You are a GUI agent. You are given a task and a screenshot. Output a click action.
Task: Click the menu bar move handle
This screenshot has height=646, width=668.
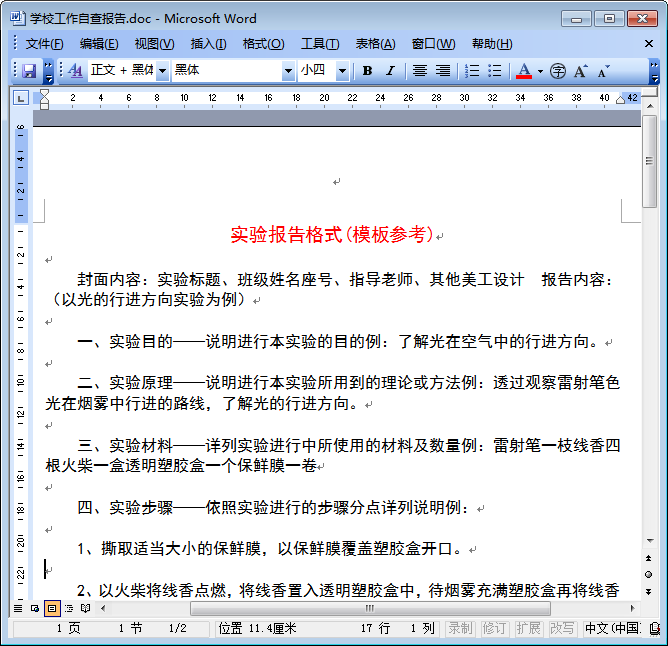pyautogui.click(x=15, y=43)
